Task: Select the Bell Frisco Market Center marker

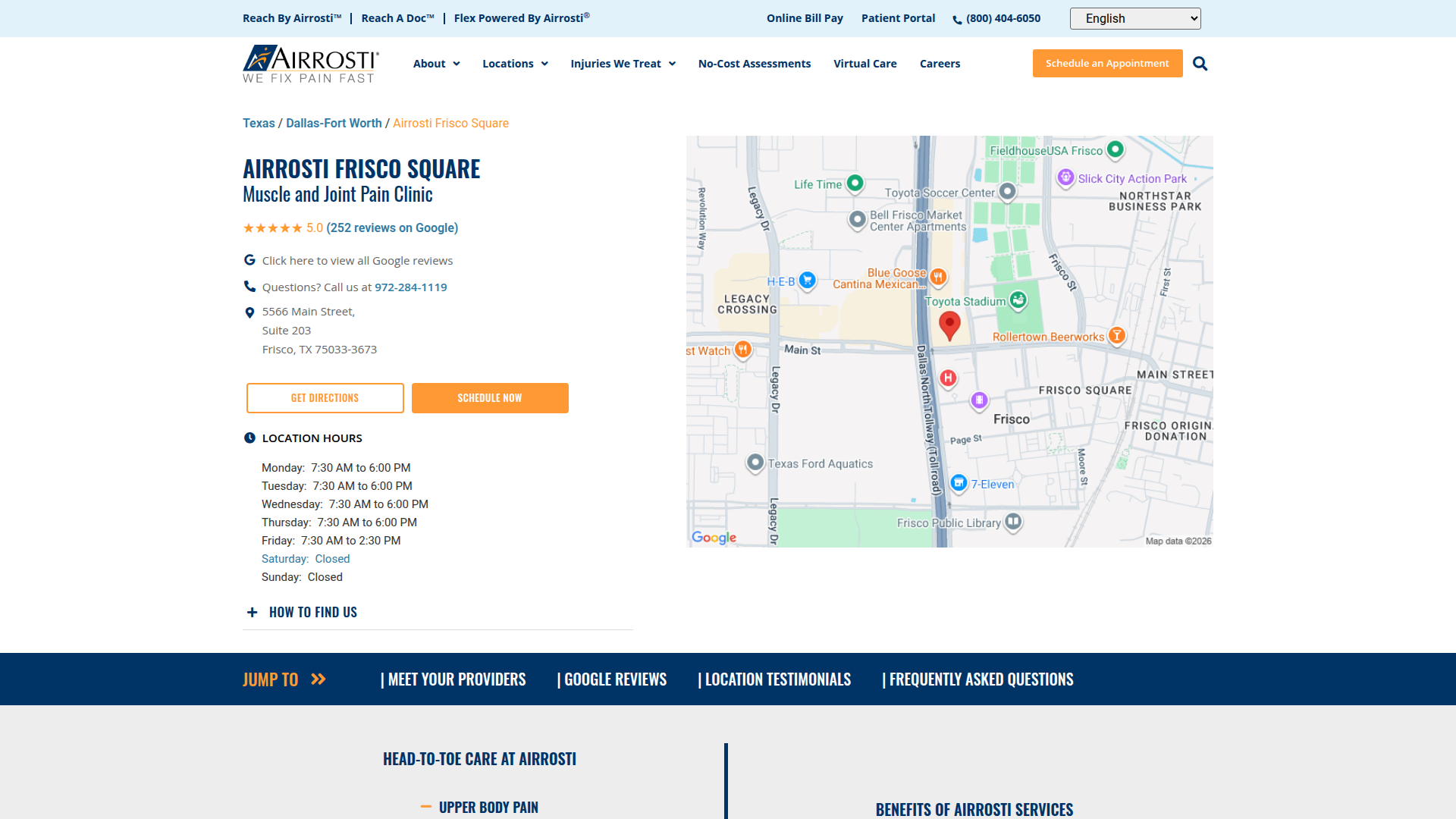Action: point(857,220)
